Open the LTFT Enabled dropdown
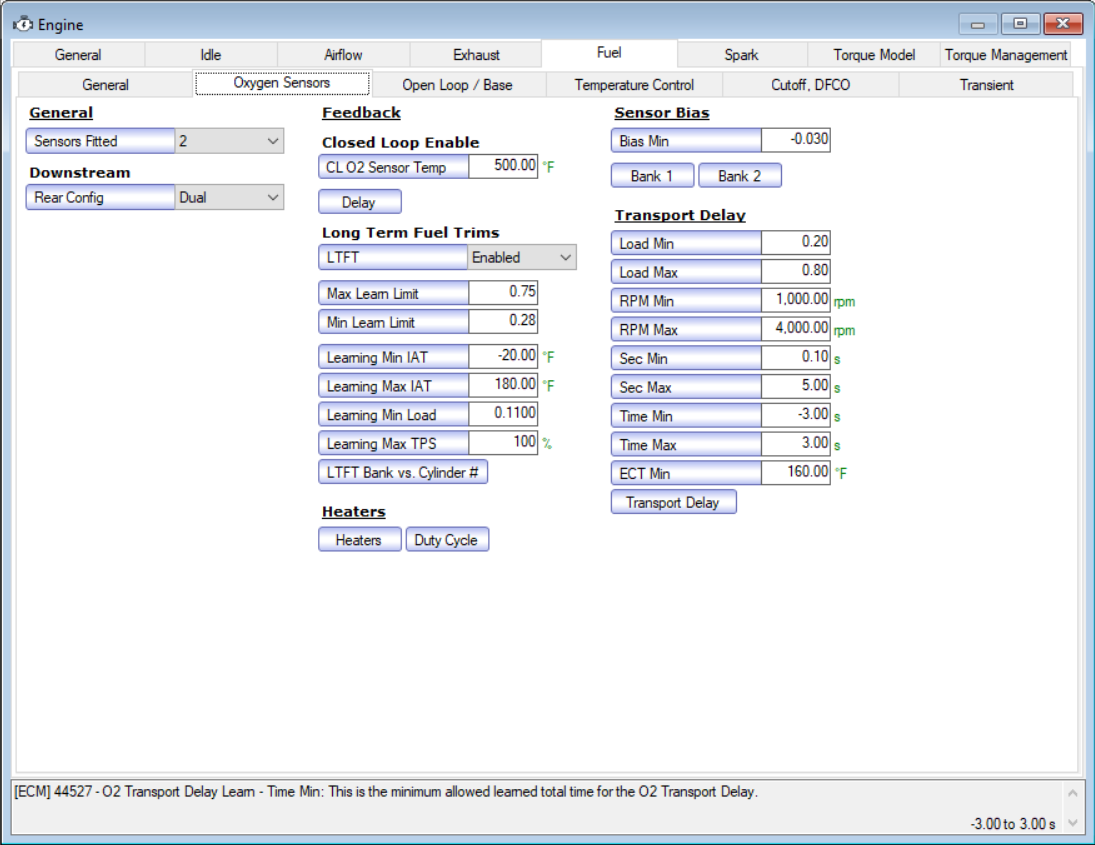 pos(522,258)
